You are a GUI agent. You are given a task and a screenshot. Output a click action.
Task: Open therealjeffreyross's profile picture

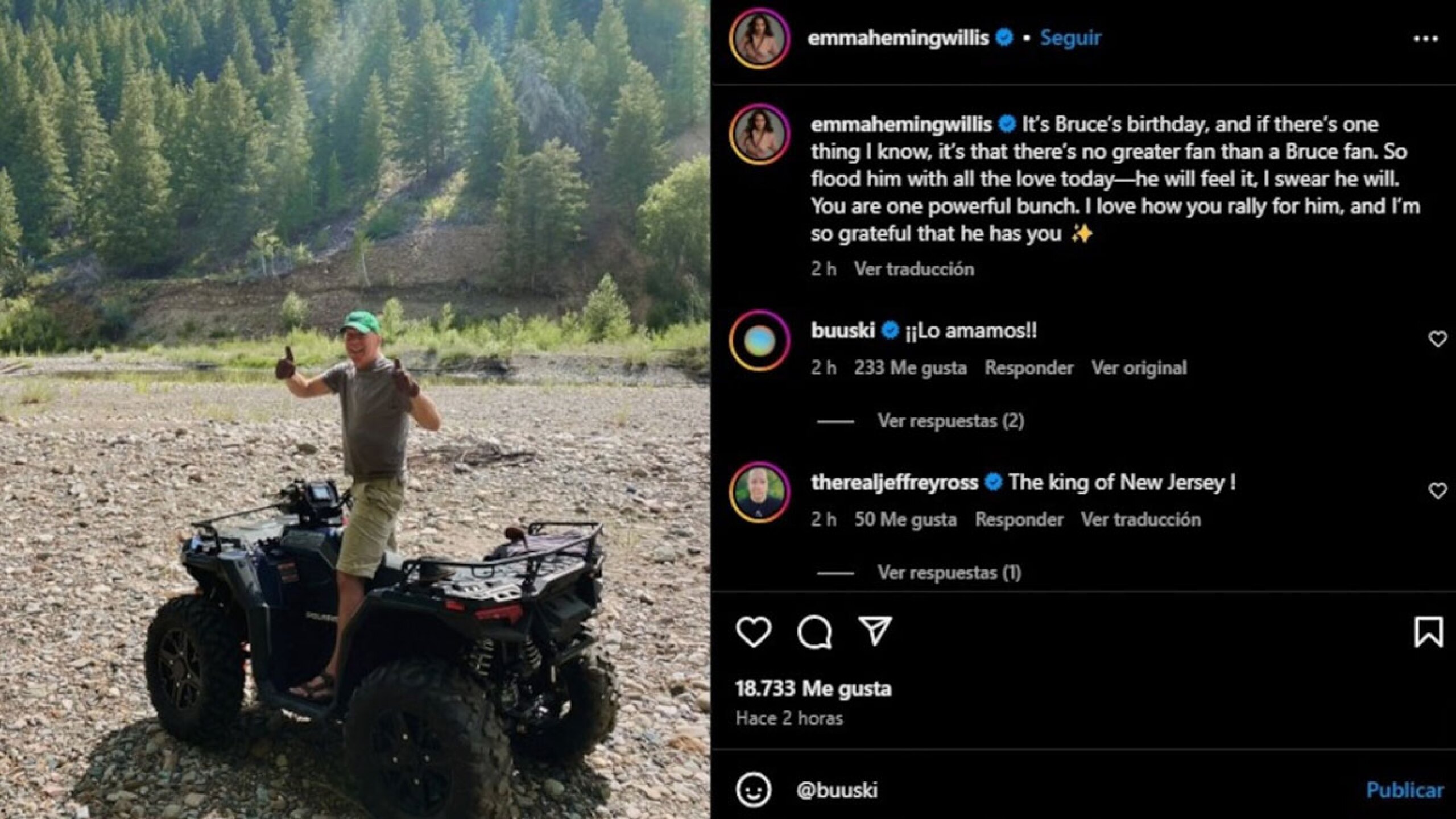[x=760, y=491]
